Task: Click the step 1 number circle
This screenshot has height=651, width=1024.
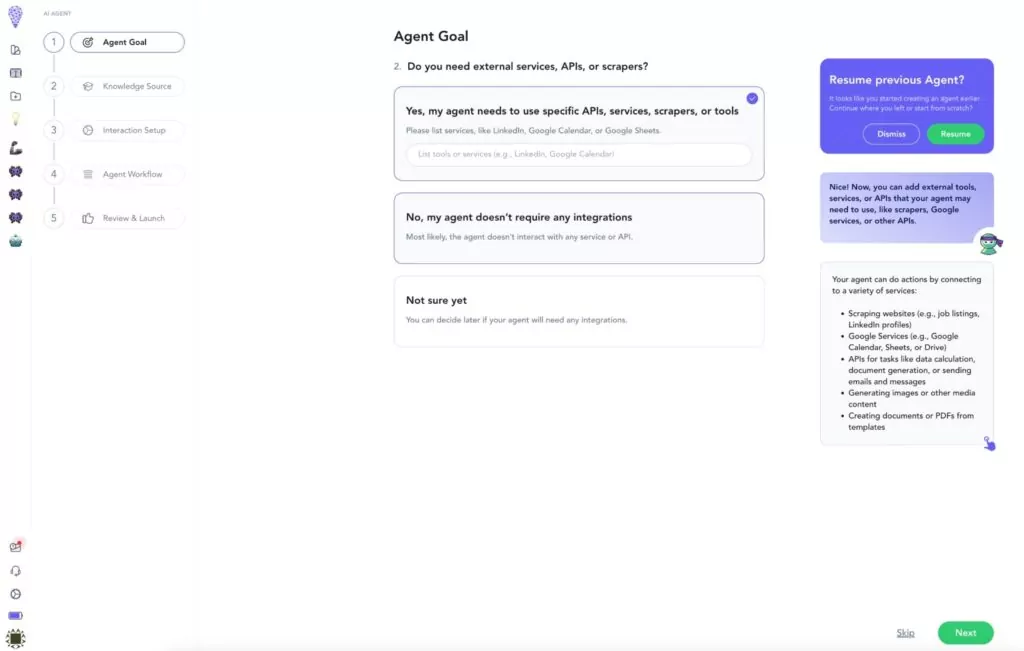Action: coord(54,42)
